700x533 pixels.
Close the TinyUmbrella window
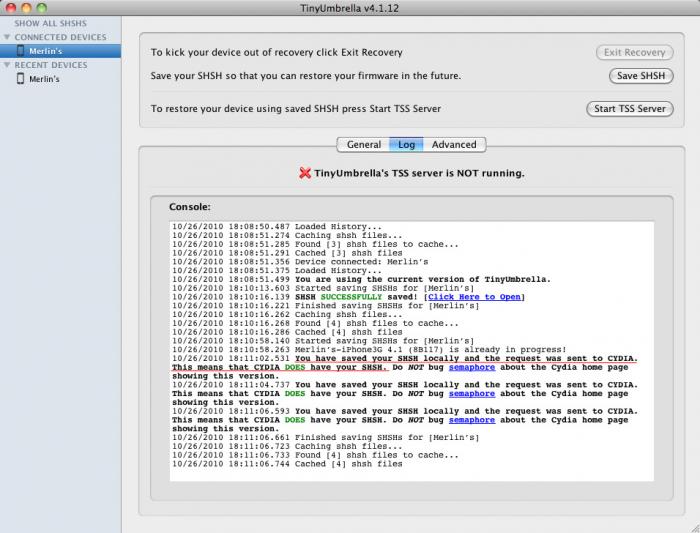11,7
